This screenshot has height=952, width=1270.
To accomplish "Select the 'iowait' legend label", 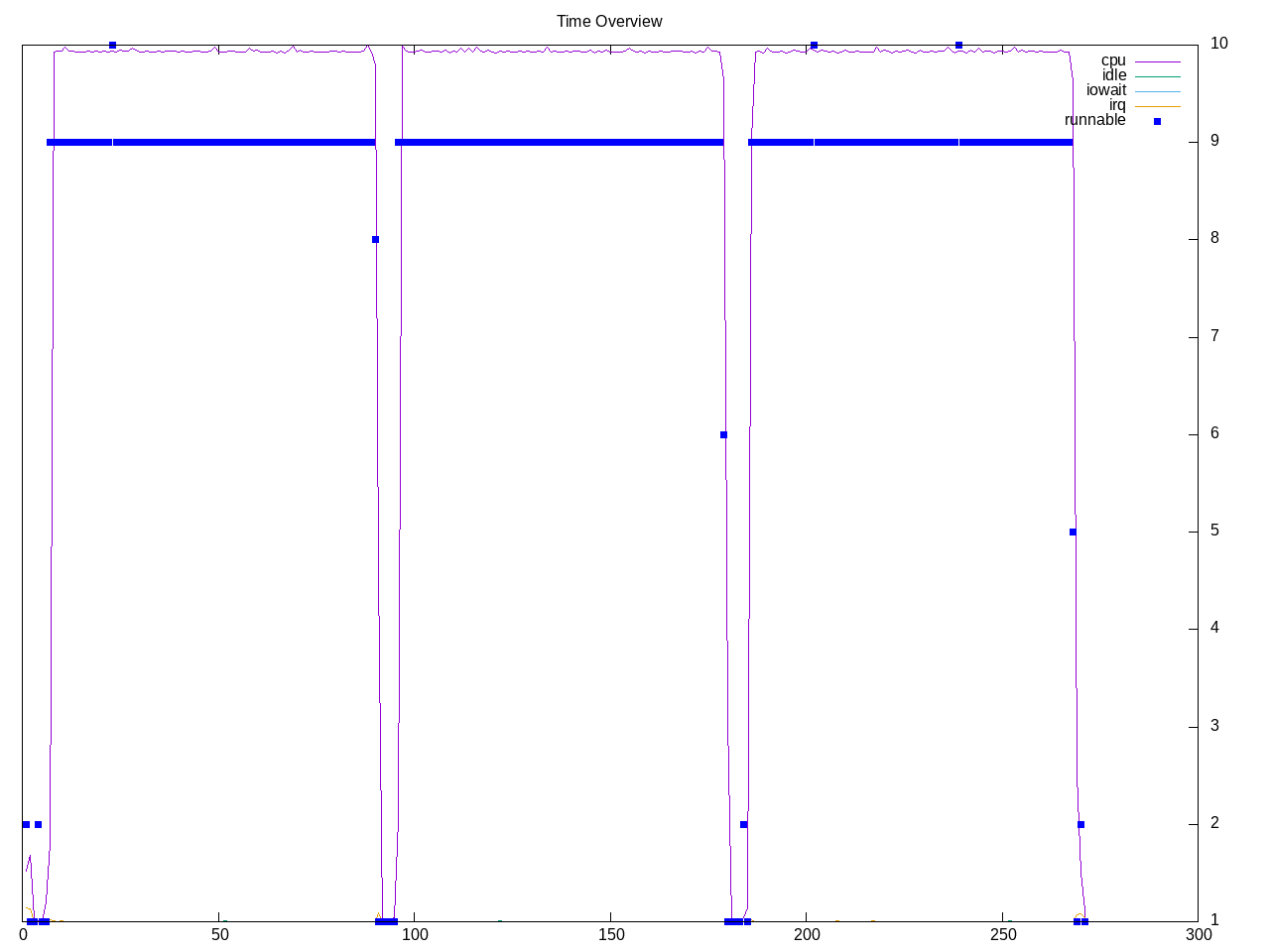I will [x=1105, y=90].
